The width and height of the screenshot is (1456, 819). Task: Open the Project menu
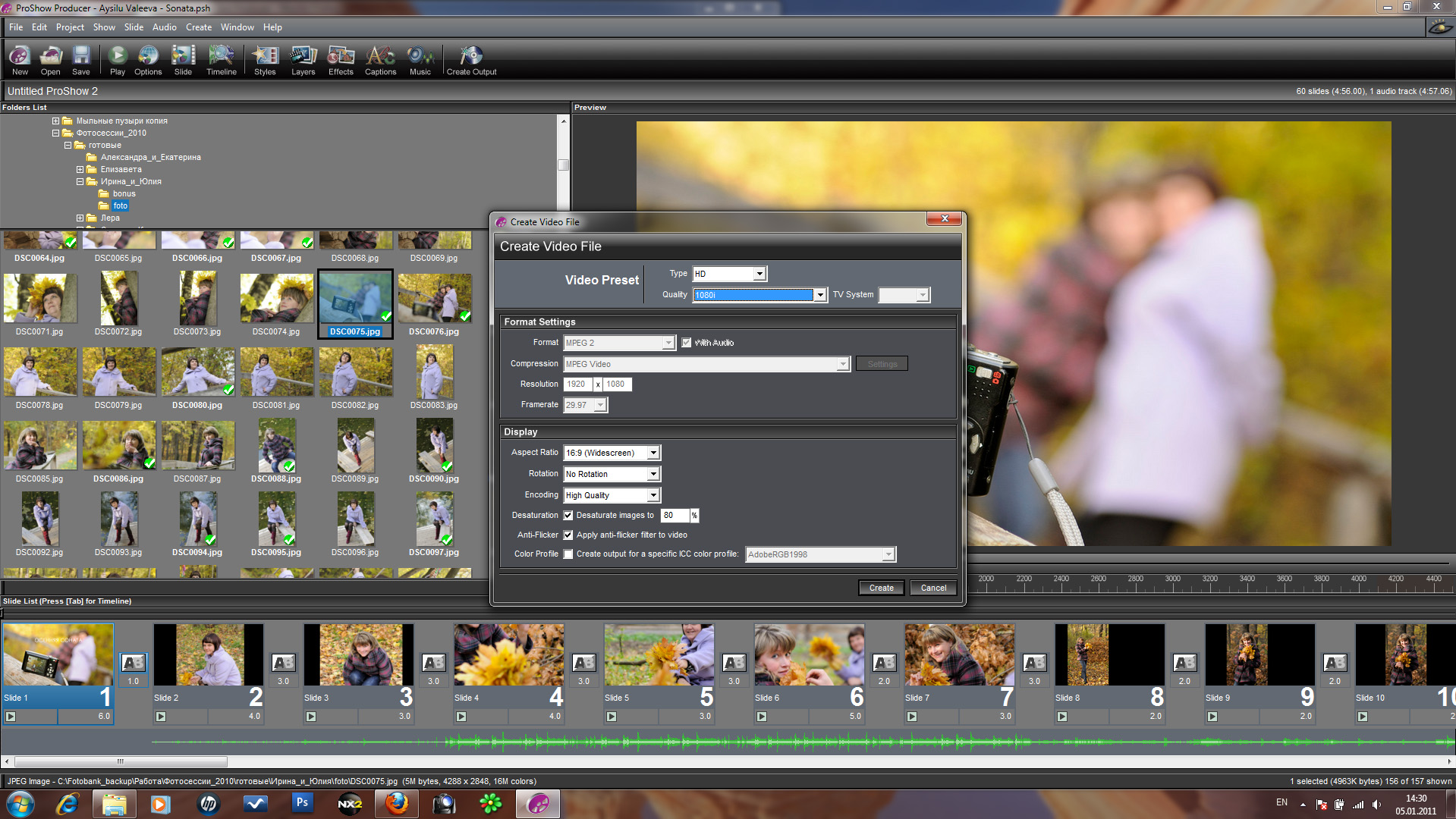[70, 27]
